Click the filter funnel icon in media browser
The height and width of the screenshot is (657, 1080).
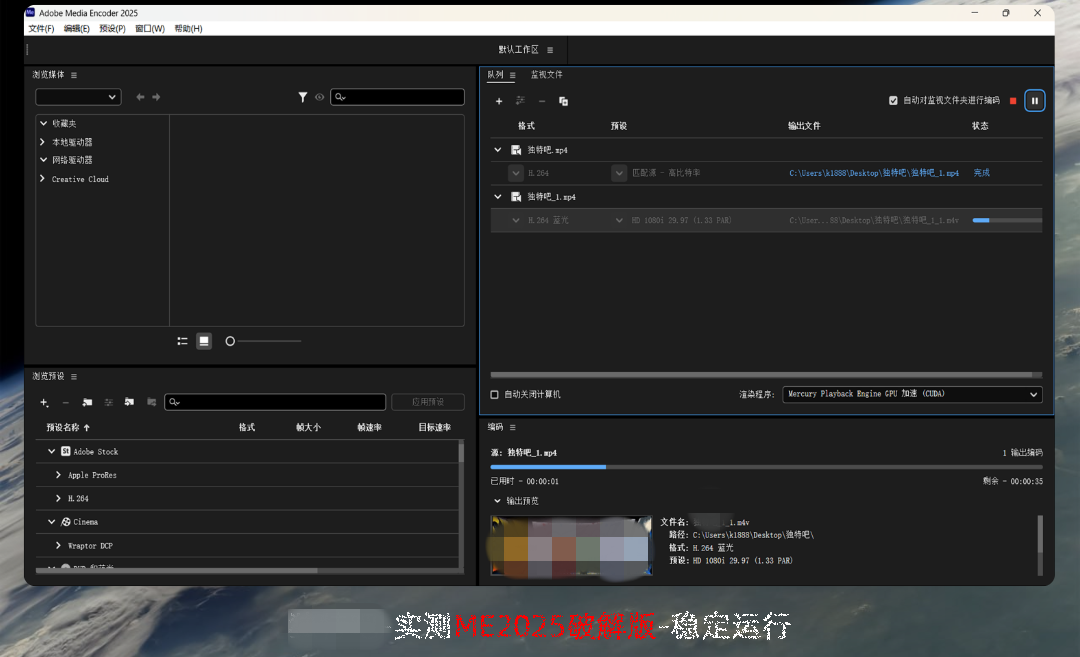tap(302, 97)
